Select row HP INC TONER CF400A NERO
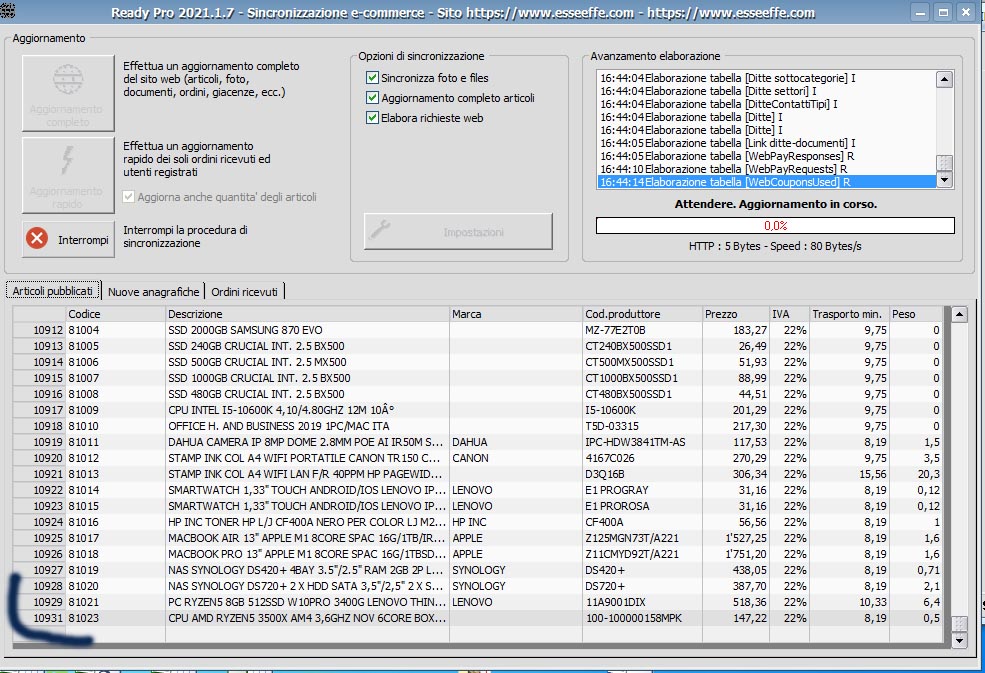The image size is (985, 673). (x=478, y=522)
